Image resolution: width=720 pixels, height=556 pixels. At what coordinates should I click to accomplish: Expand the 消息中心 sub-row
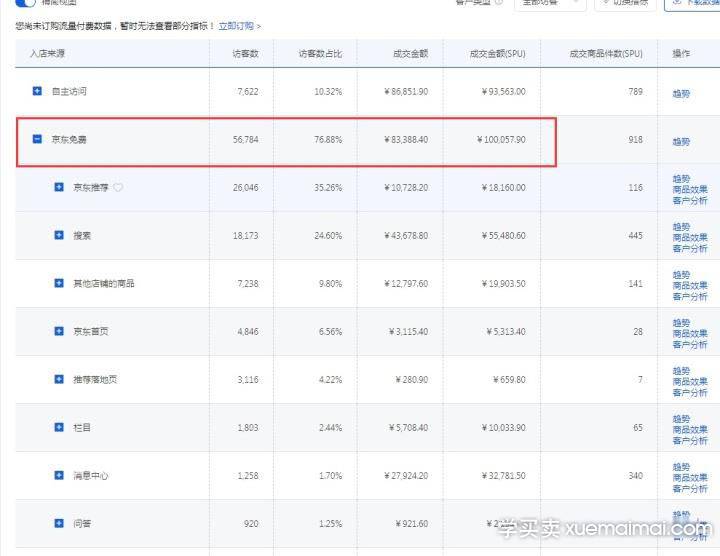tap(59, 475)
